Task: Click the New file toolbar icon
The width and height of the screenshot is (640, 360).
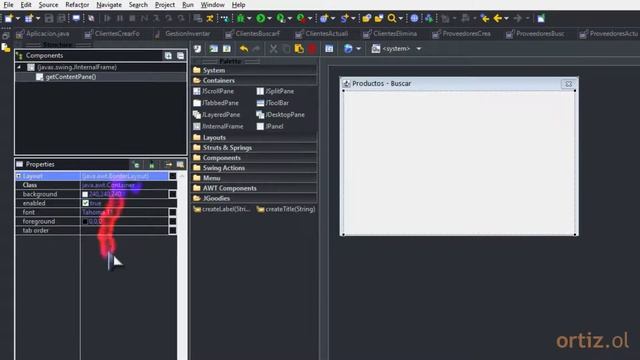Action: click(x=9, y=18)
